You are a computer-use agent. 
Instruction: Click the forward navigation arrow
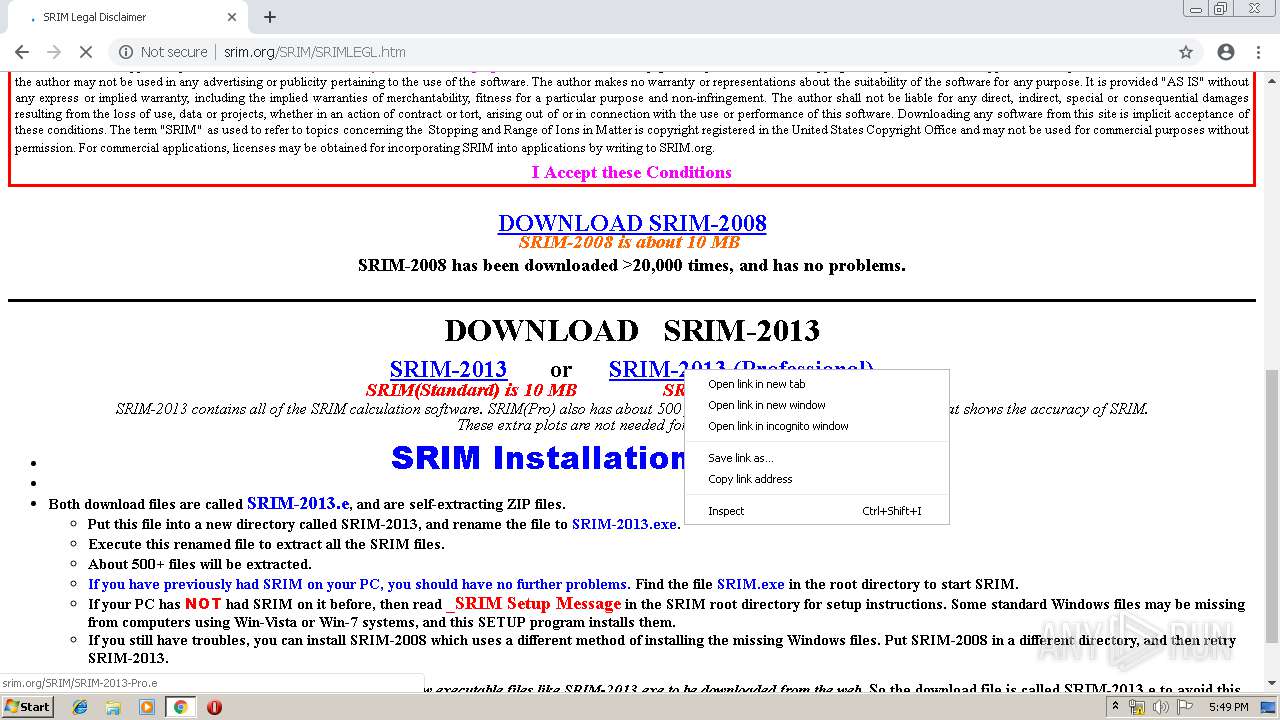pos(54,52)
